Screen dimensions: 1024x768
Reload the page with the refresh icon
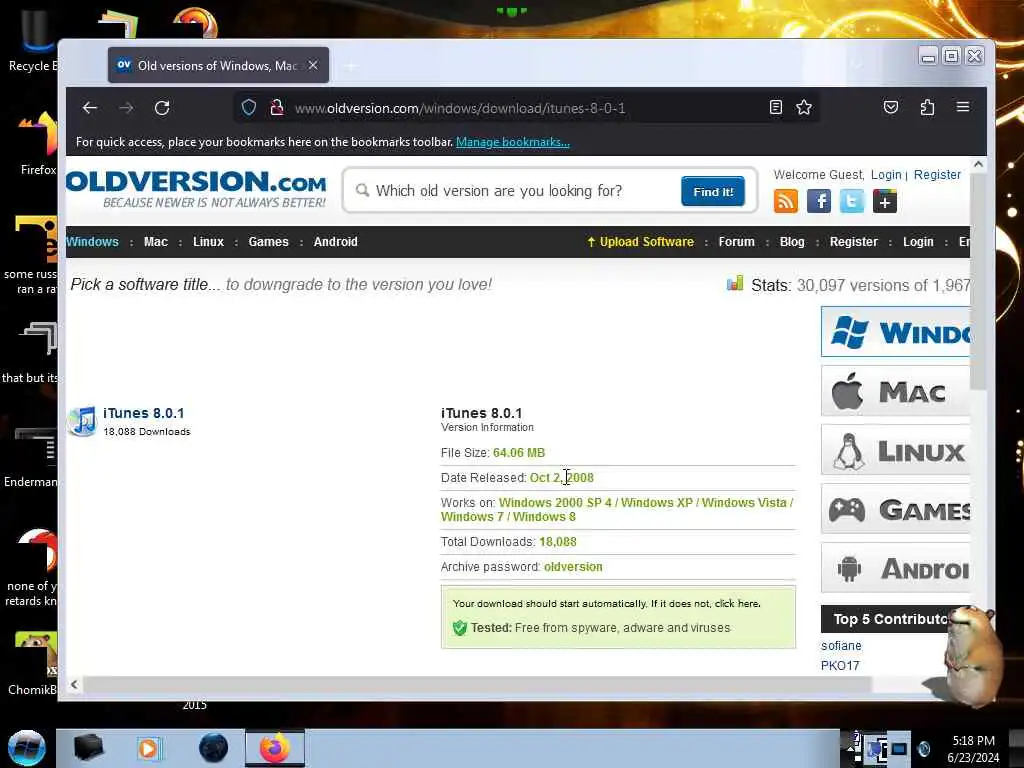(162, 108)
